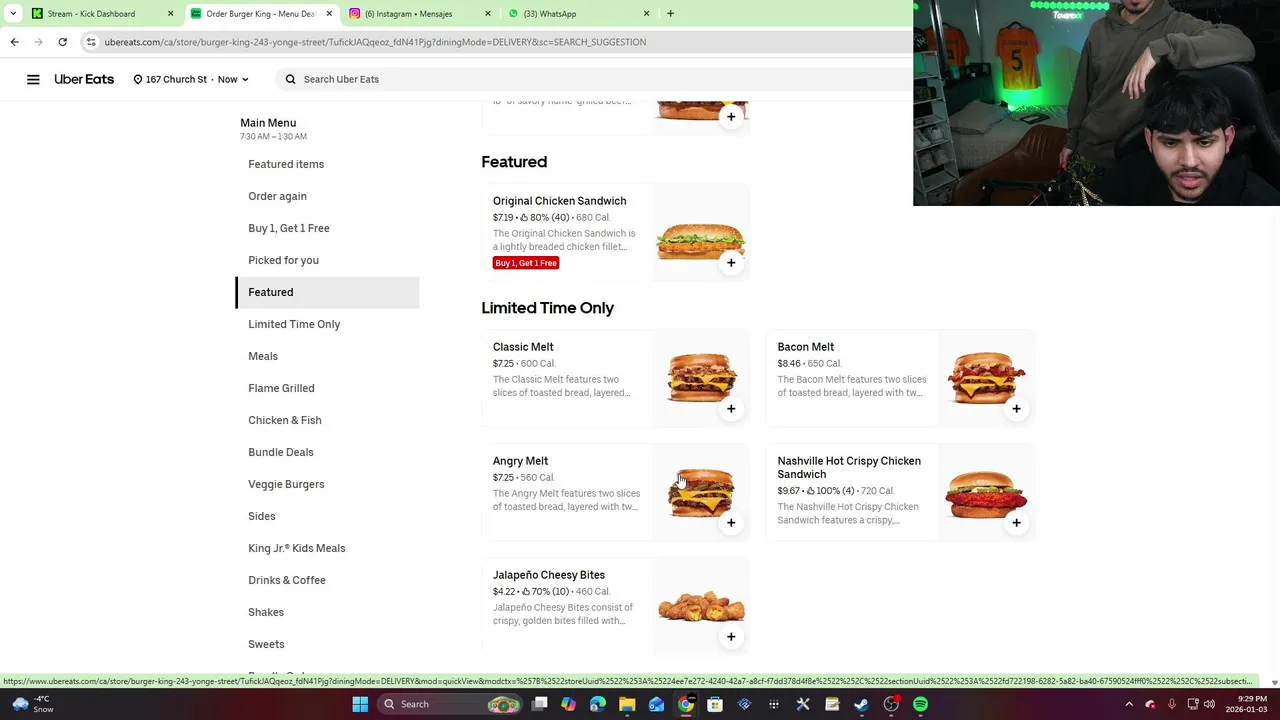Image resolution: width=1280 pixels, height=720 pixels.
Task: Open Steam from taskbar
Action: 861,704
